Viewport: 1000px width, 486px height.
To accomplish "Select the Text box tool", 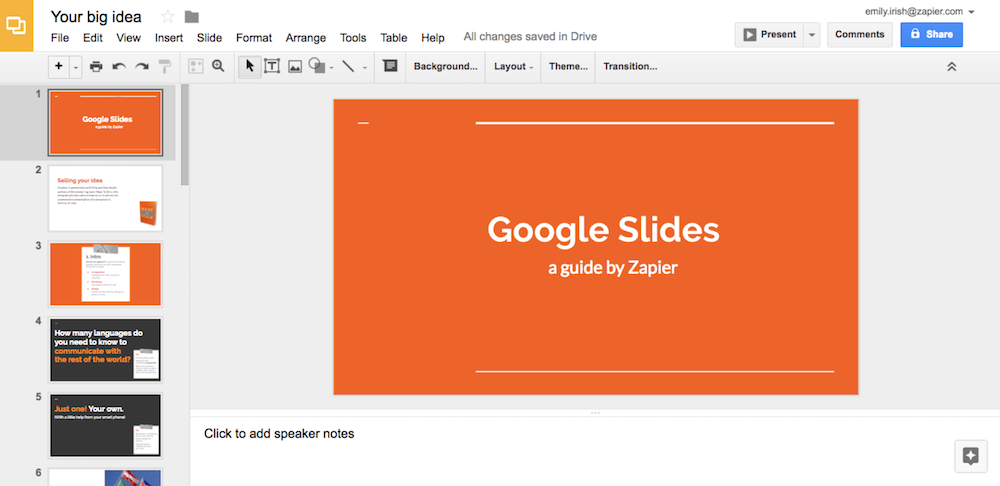I will point(272,66).
